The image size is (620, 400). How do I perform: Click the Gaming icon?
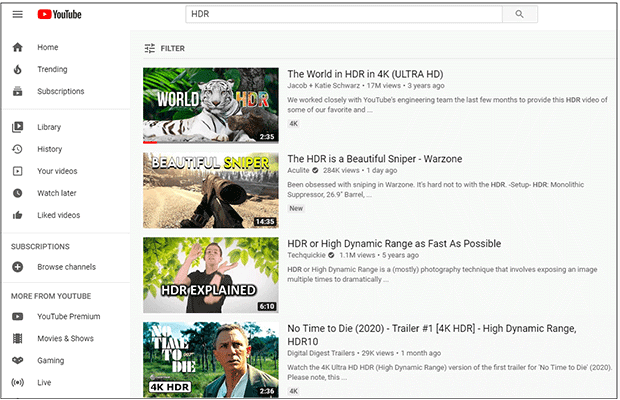(17, 360)
